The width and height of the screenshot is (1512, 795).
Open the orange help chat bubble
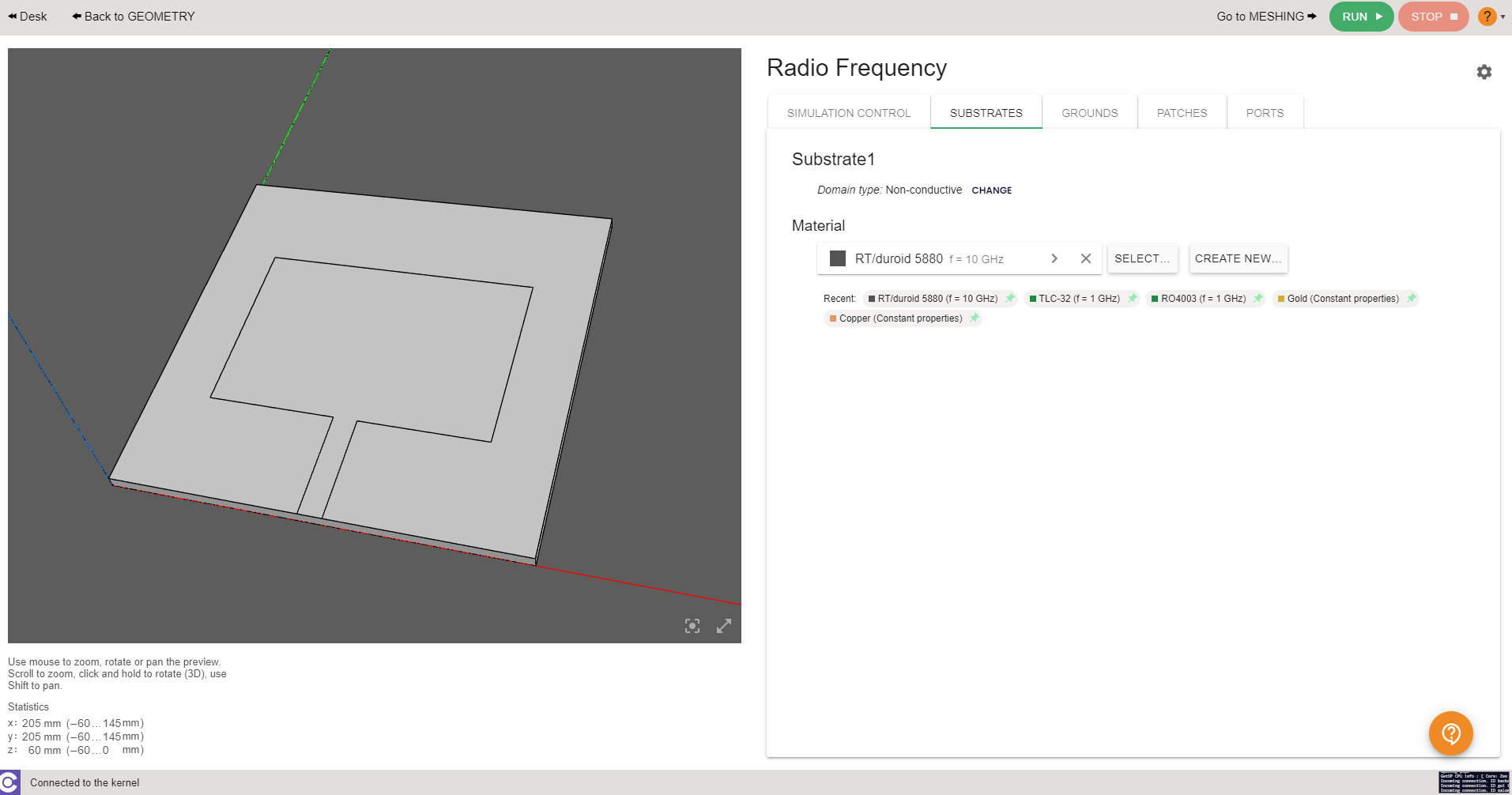click(1451, 733)
